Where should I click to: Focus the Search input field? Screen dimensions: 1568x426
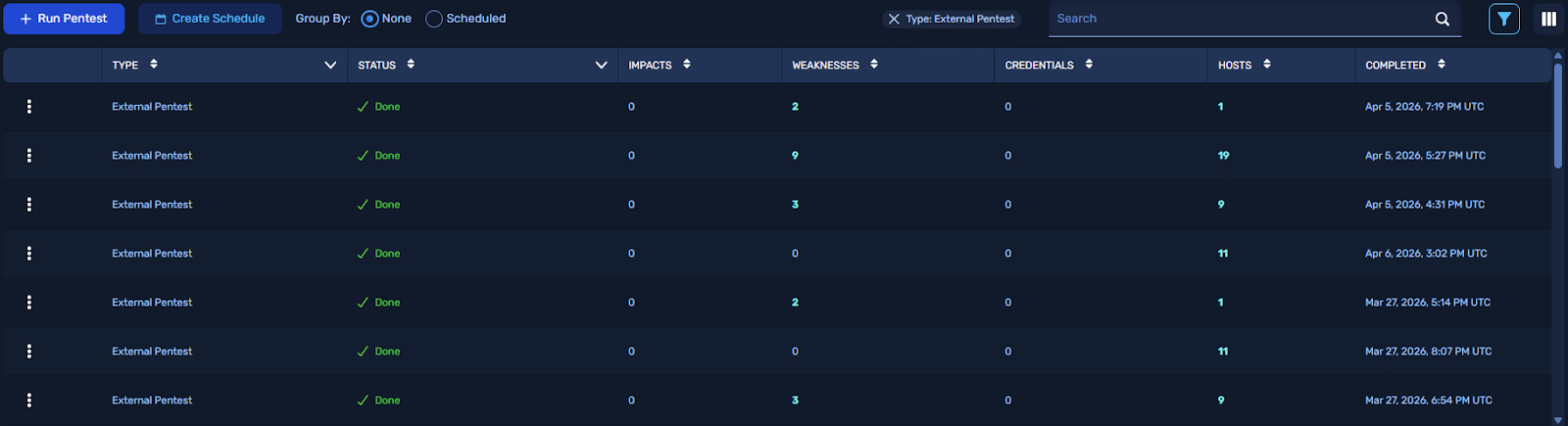1235,19
